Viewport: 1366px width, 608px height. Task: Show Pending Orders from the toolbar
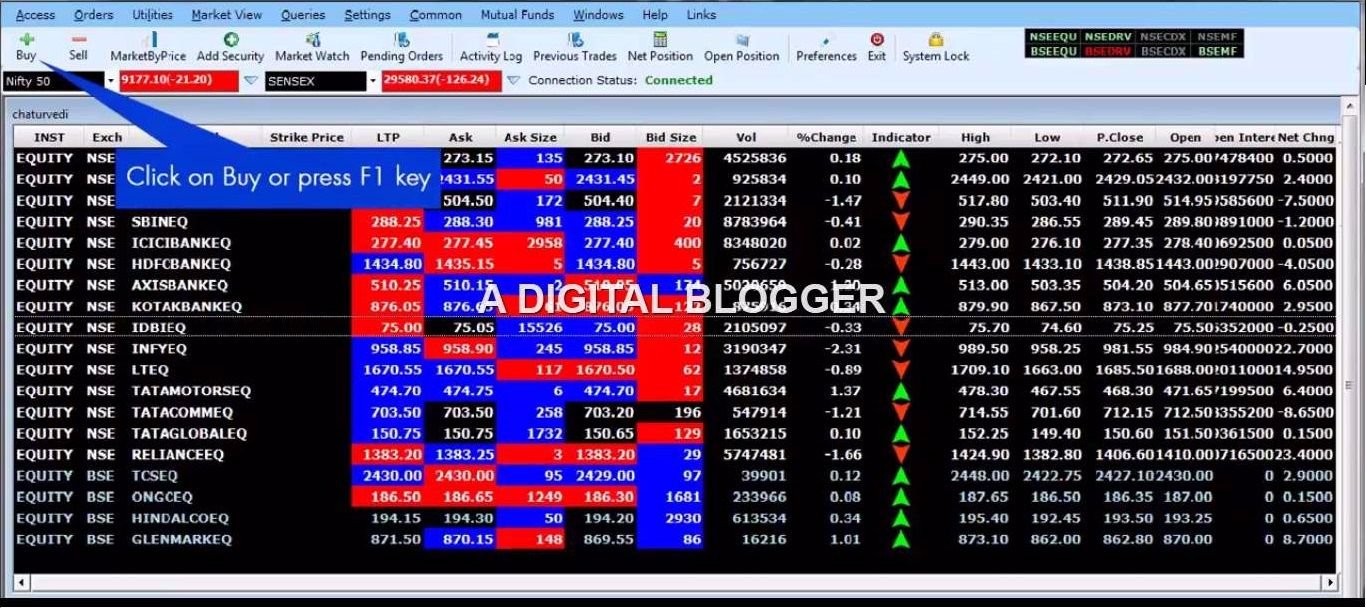coord(401,47)
